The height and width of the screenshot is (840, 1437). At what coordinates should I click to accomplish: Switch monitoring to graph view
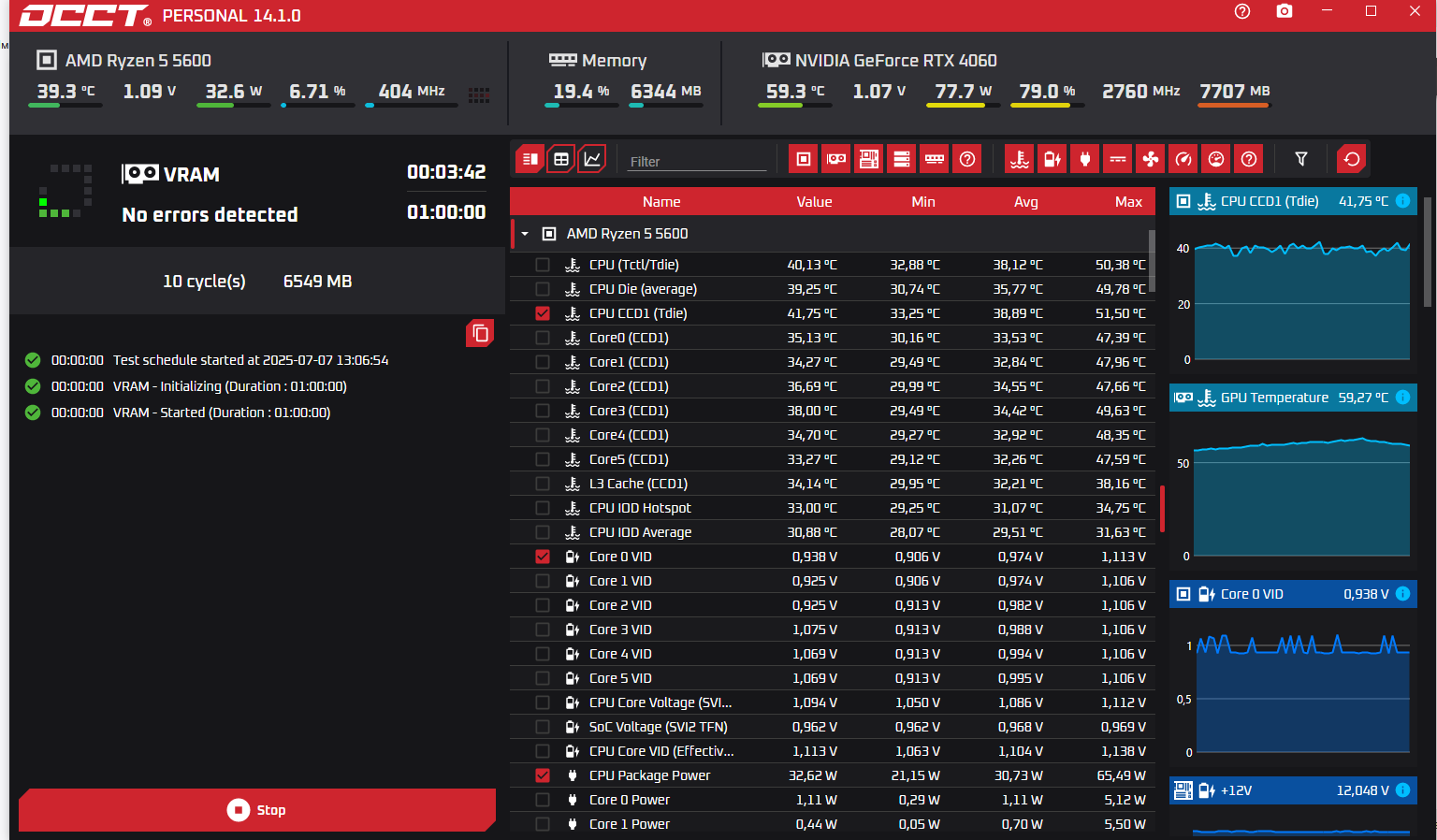(593, 159)
